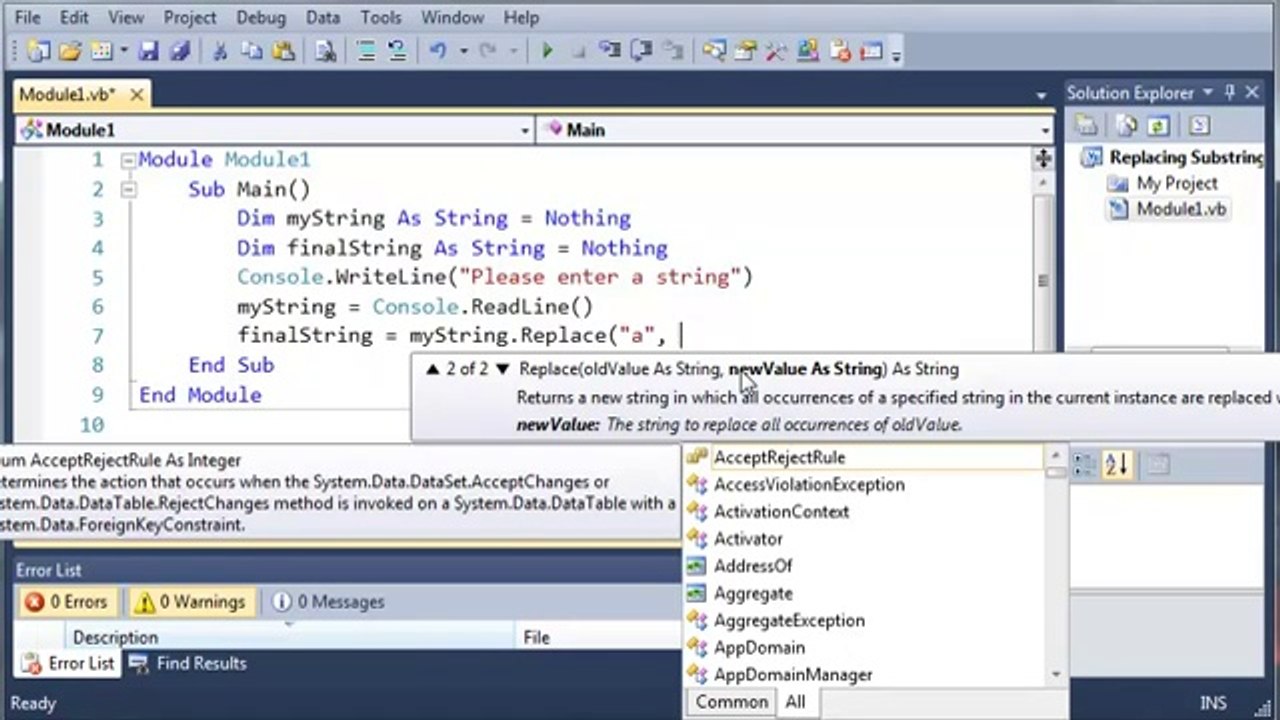The height and width of the screenshot is (720, 1280).
Task: Select My Project in Solution Explorer
Action: (x=1176, y=183)
